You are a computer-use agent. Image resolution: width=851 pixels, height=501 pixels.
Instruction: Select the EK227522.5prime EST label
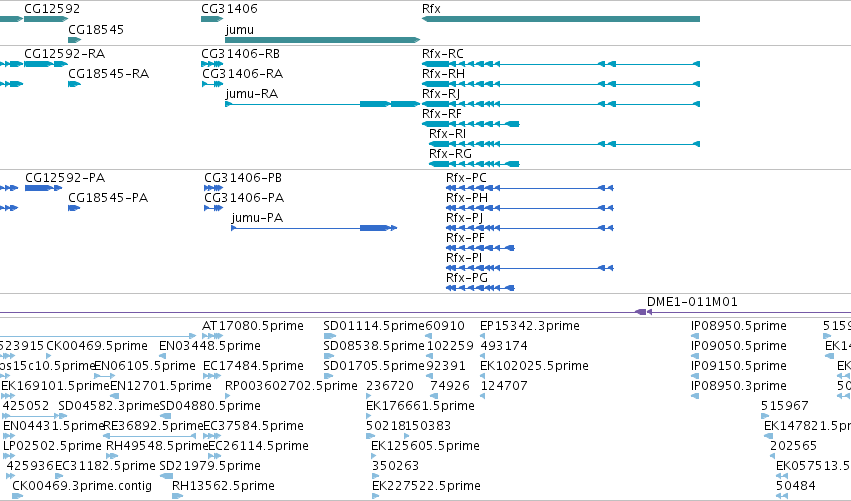pyautogui.click(x=427, y=487)
